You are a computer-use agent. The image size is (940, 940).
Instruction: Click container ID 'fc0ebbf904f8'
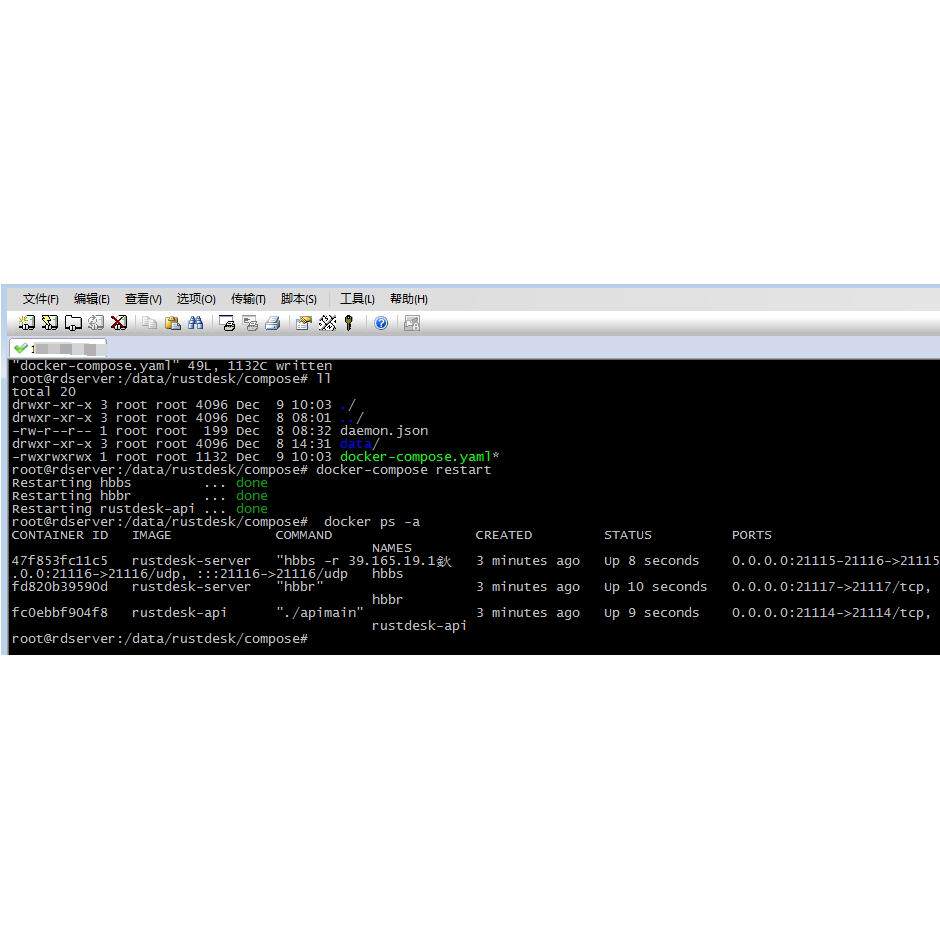[59, 613]
